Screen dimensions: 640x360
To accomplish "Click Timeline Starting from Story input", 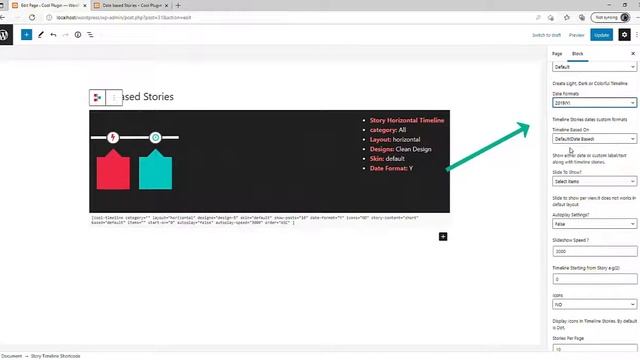I will (x=595, y=279).
